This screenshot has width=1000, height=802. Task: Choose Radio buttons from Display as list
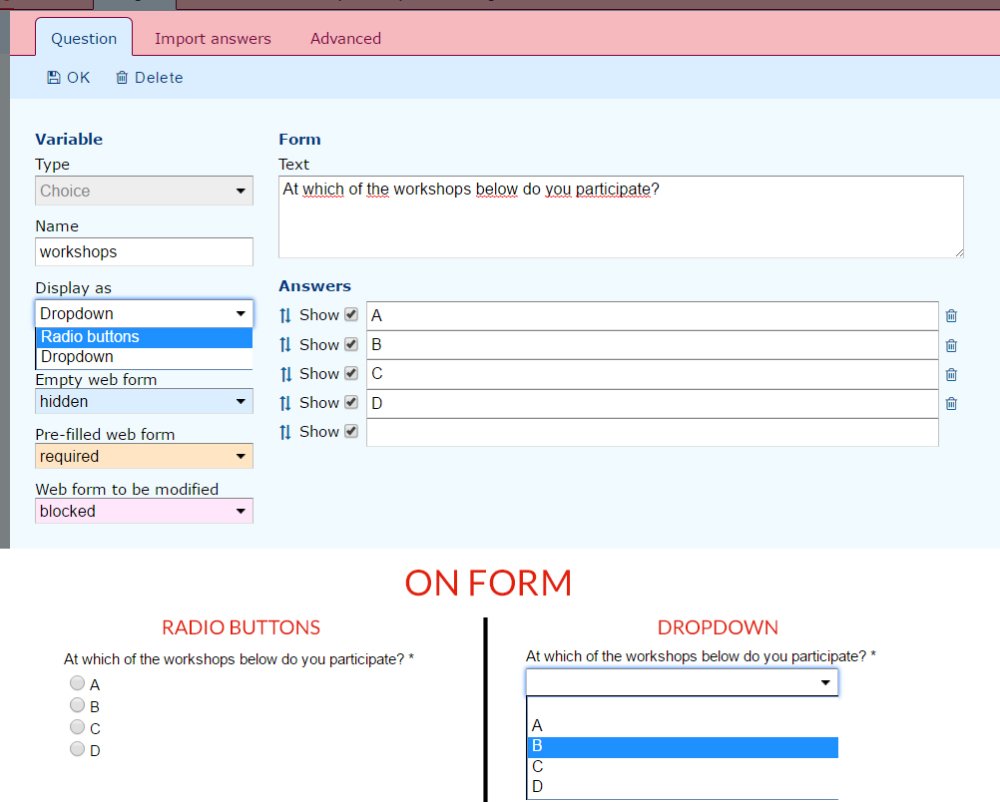(144, 337)
